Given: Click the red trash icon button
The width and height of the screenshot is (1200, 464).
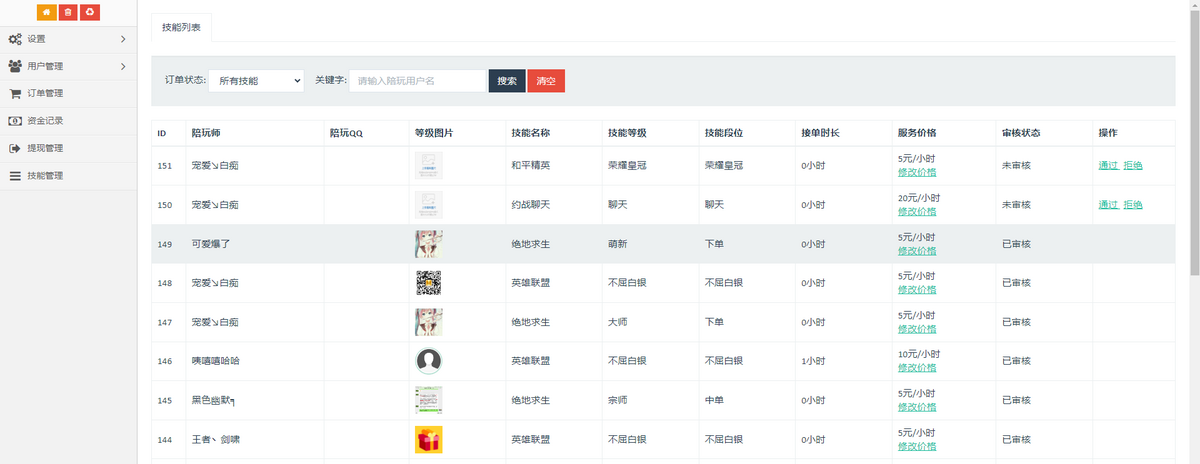Looking at the screenshot, I should point(68,12).
